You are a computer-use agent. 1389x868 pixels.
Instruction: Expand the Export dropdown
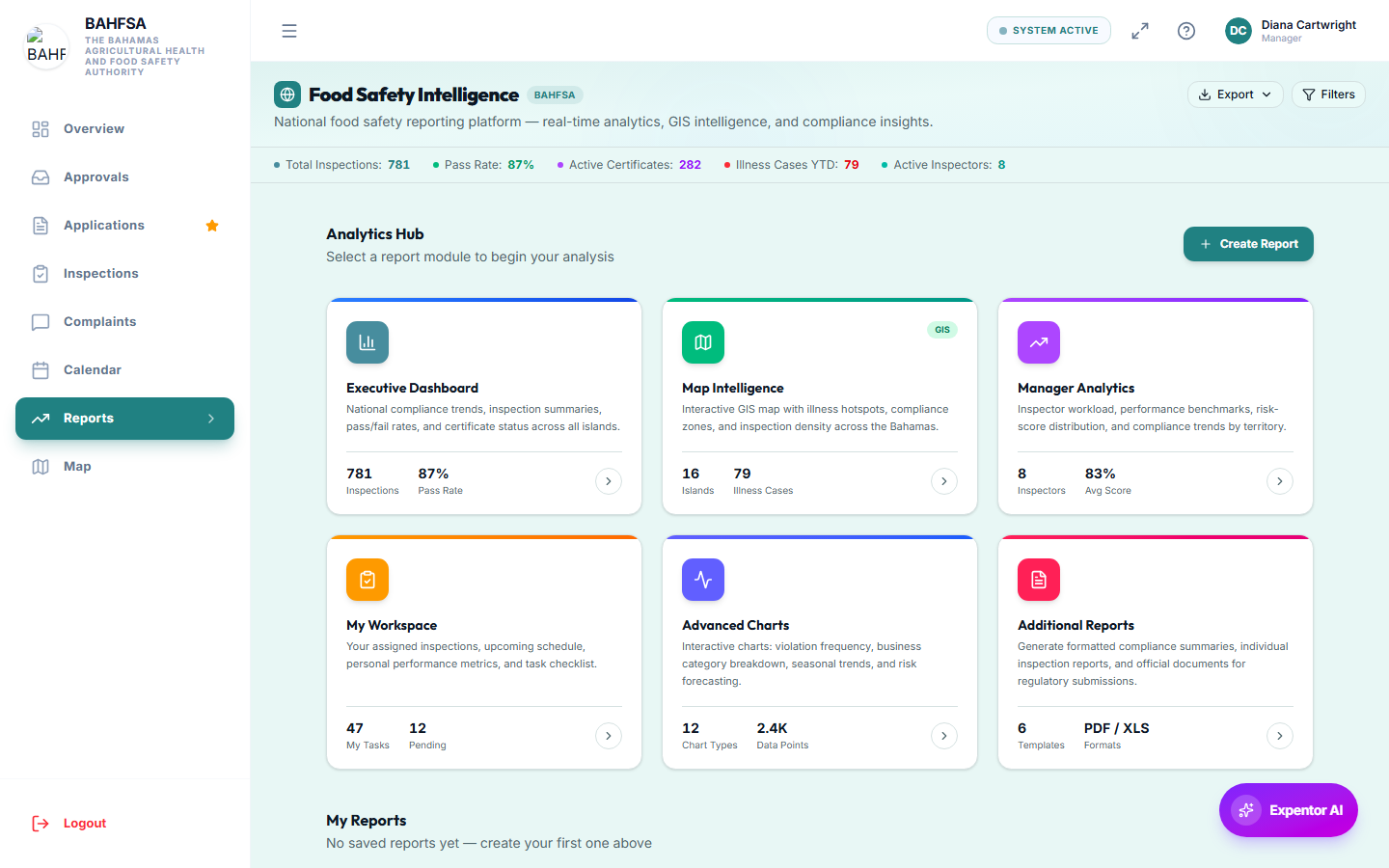coord(1236,95)
